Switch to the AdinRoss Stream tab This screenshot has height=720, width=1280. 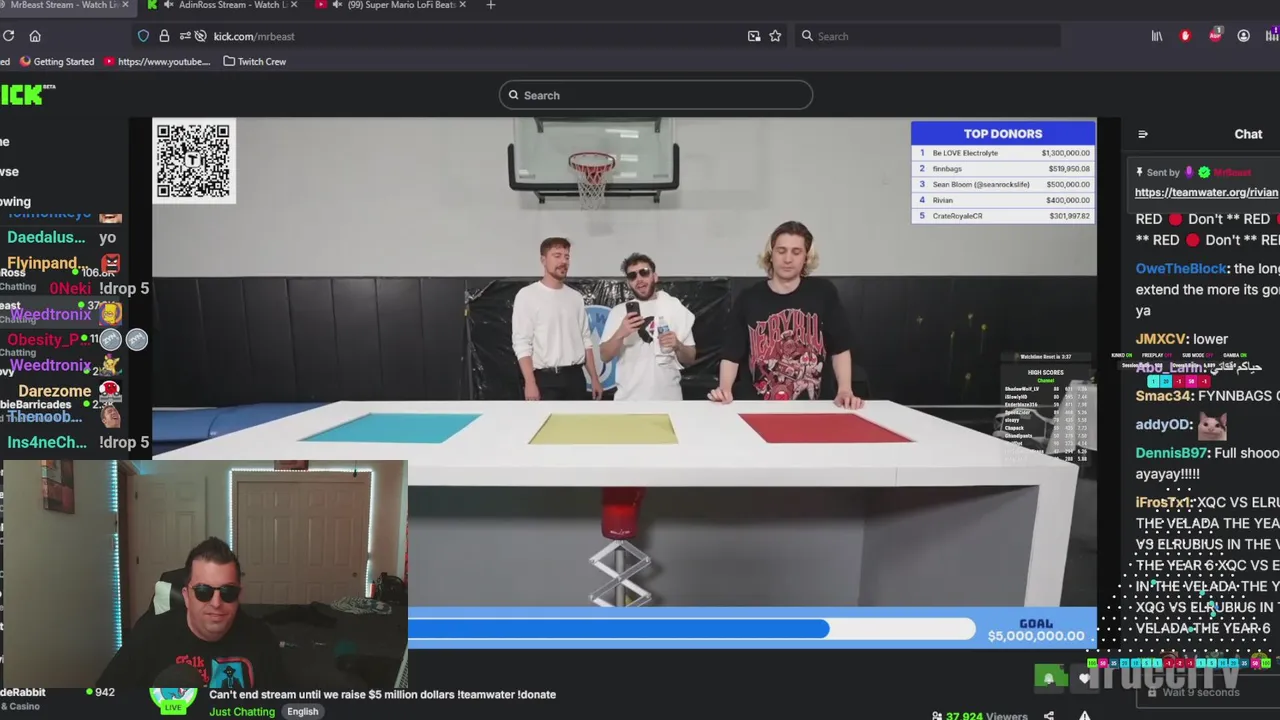point(222,5)
